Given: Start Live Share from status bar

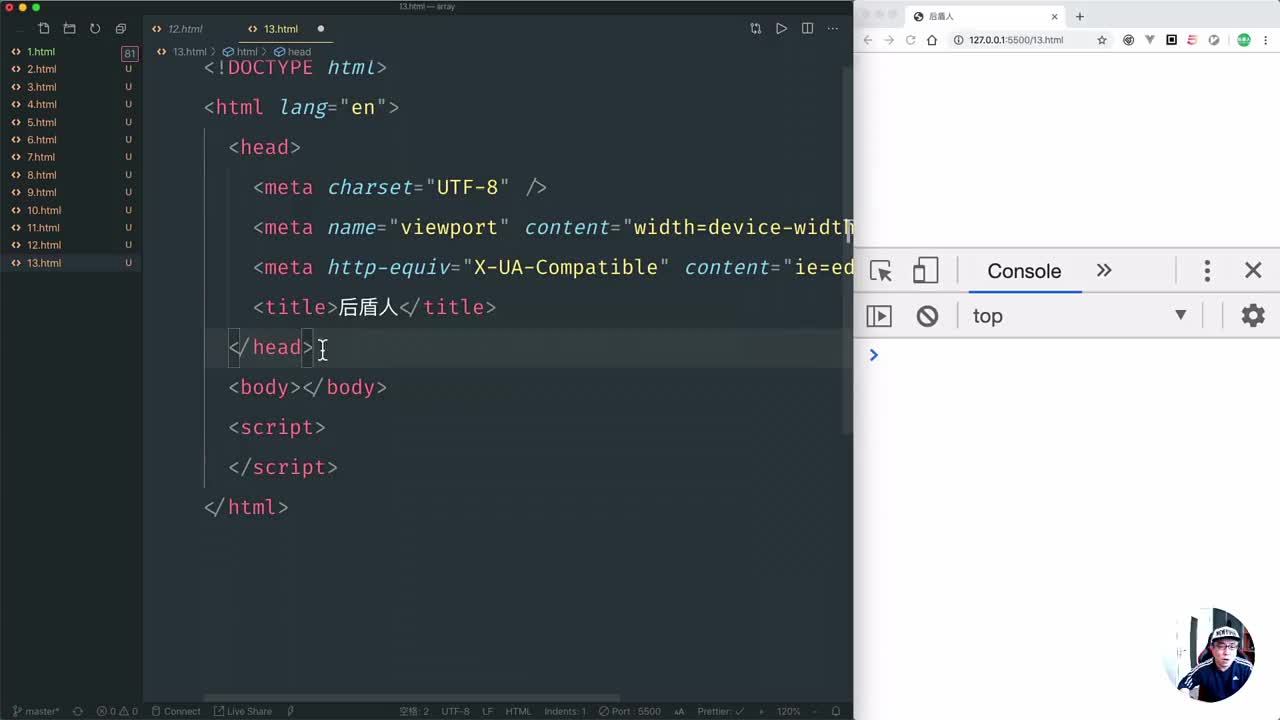Looking at the screenshot, I should pos(242,711).
